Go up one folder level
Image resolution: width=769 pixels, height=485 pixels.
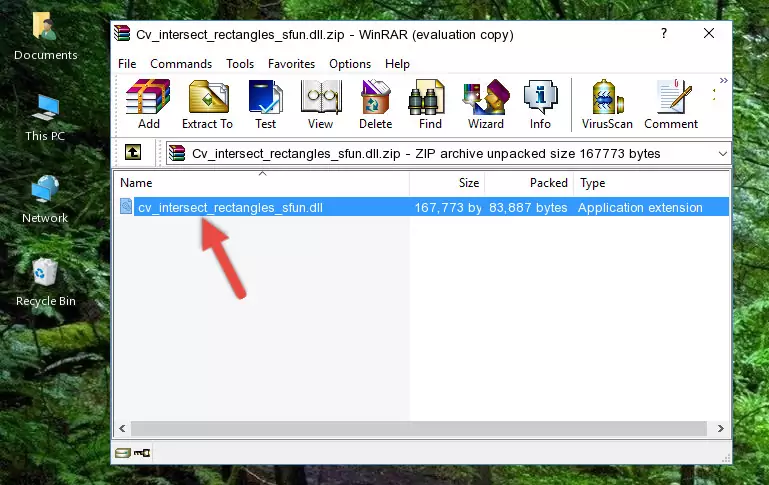point(133,153)
